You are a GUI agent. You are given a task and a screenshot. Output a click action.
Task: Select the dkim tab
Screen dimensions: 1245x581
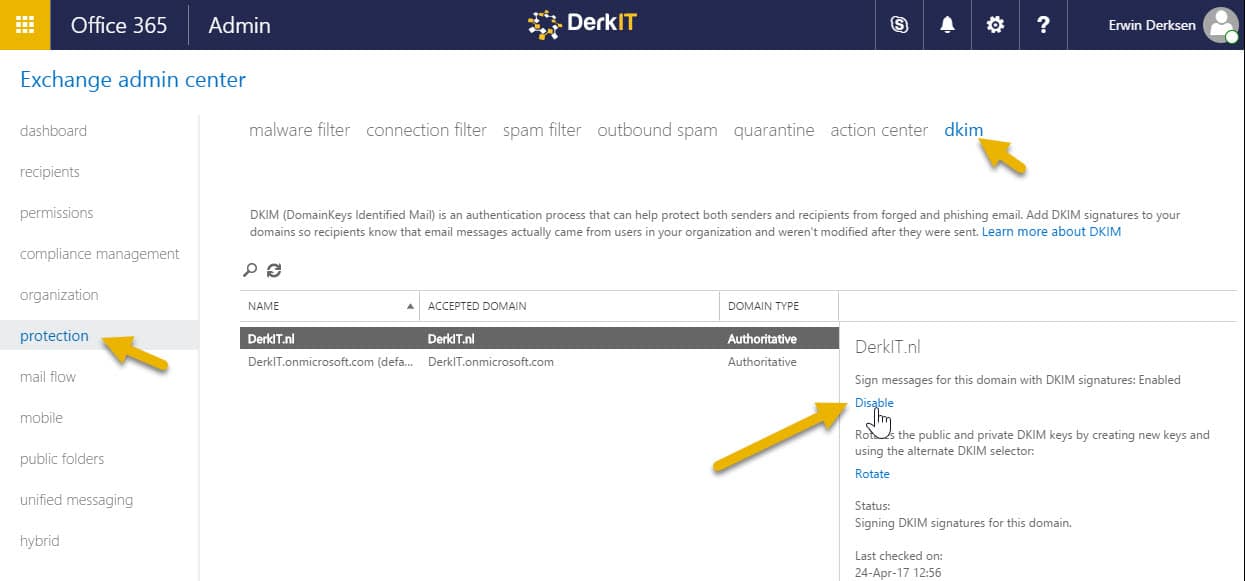pyautogui.click(x=964, y=130)
